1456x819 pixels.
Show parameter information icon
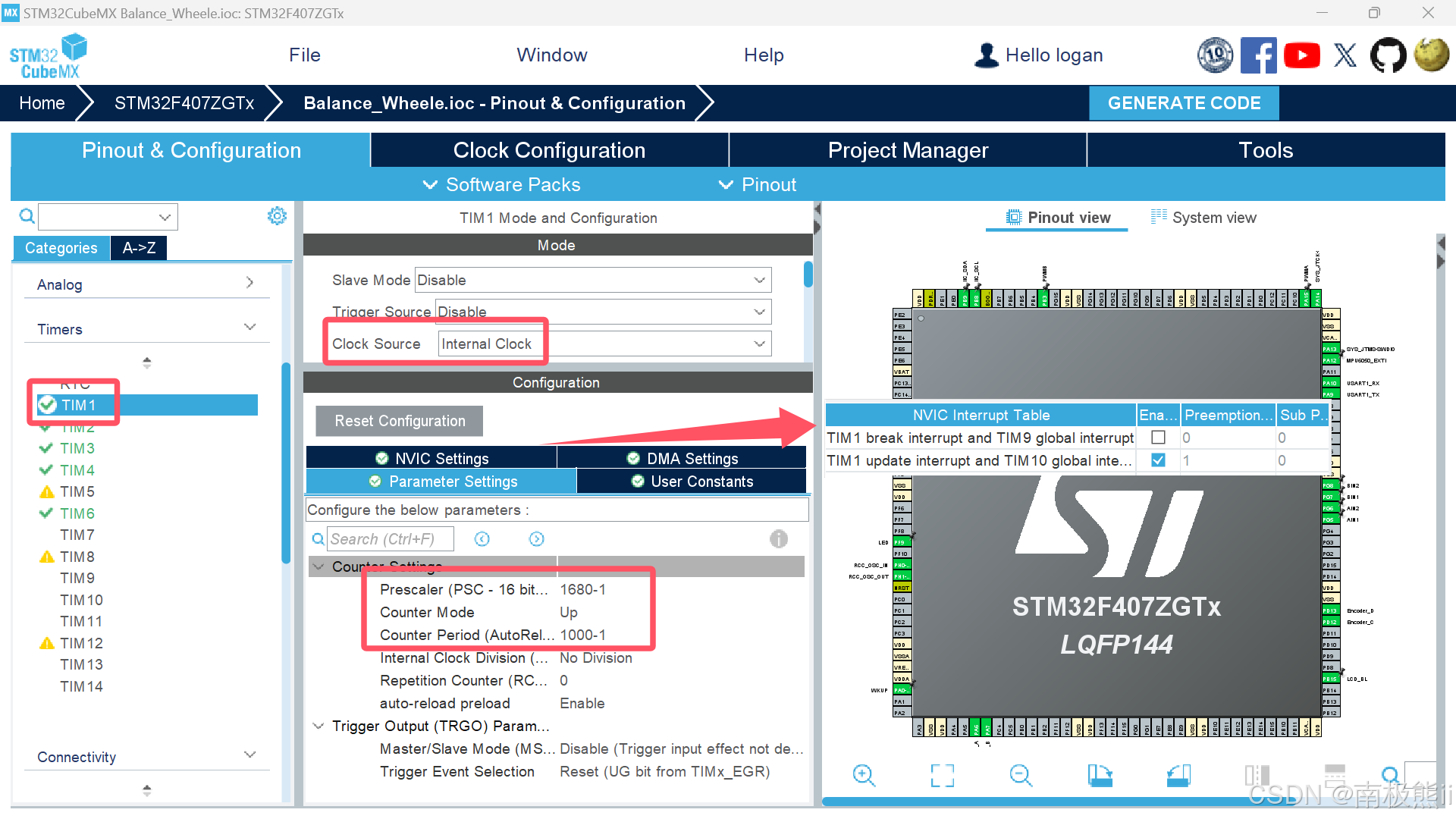(x=779, y=539)
